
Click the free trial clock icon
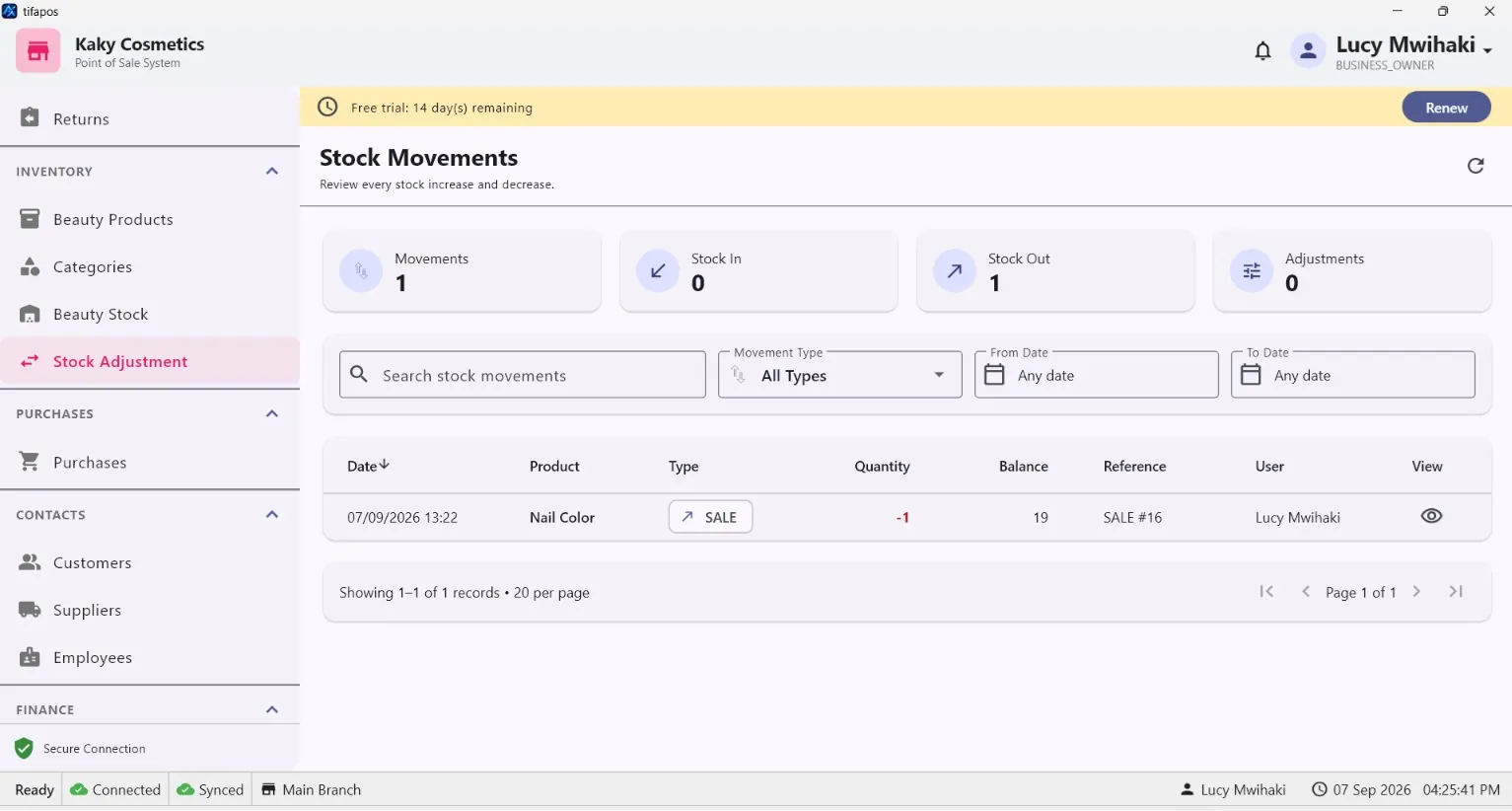[x=327, y=107]
